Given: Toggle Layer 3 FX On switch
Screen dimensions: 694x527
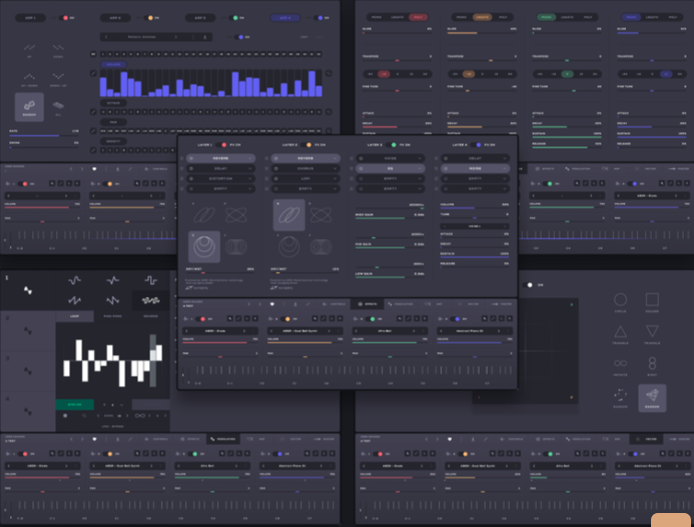Looking at the screenshot, I should pos(392,145).
